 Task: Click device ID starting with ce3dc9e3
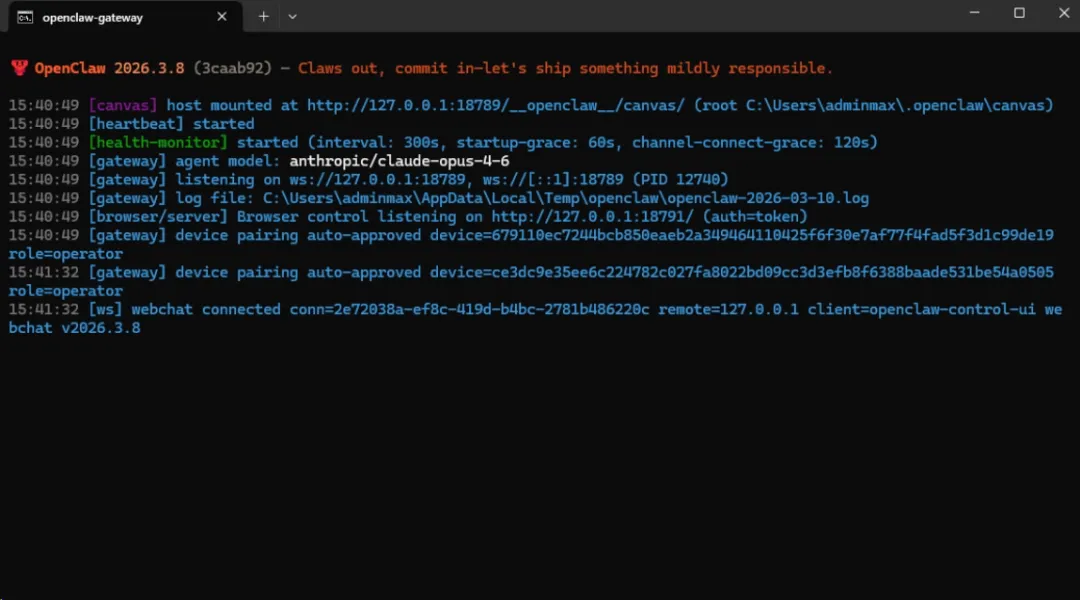click(772, 273)
